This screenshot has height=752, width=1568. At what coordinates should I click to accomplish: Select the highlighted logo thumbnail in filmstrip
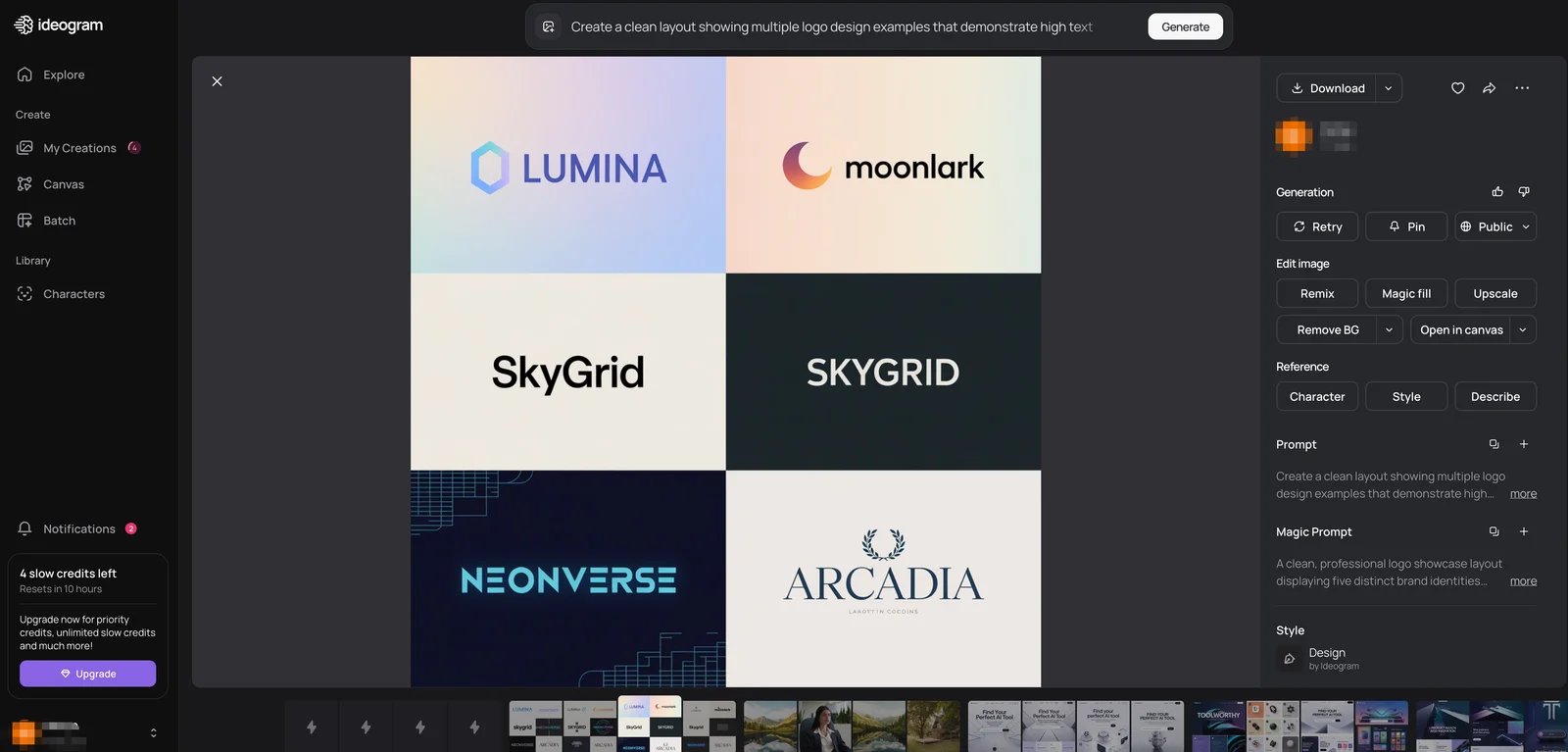pos(649,724)
